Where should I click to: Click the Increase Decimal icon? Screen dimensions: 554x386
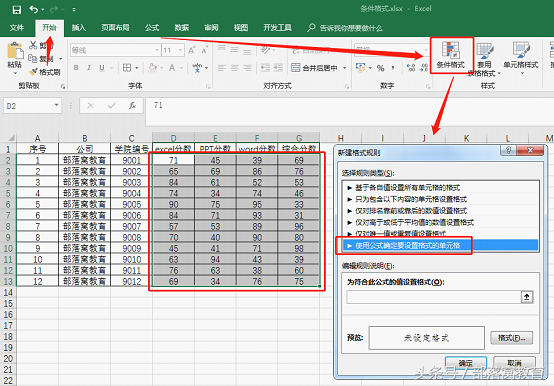point(411,67)
